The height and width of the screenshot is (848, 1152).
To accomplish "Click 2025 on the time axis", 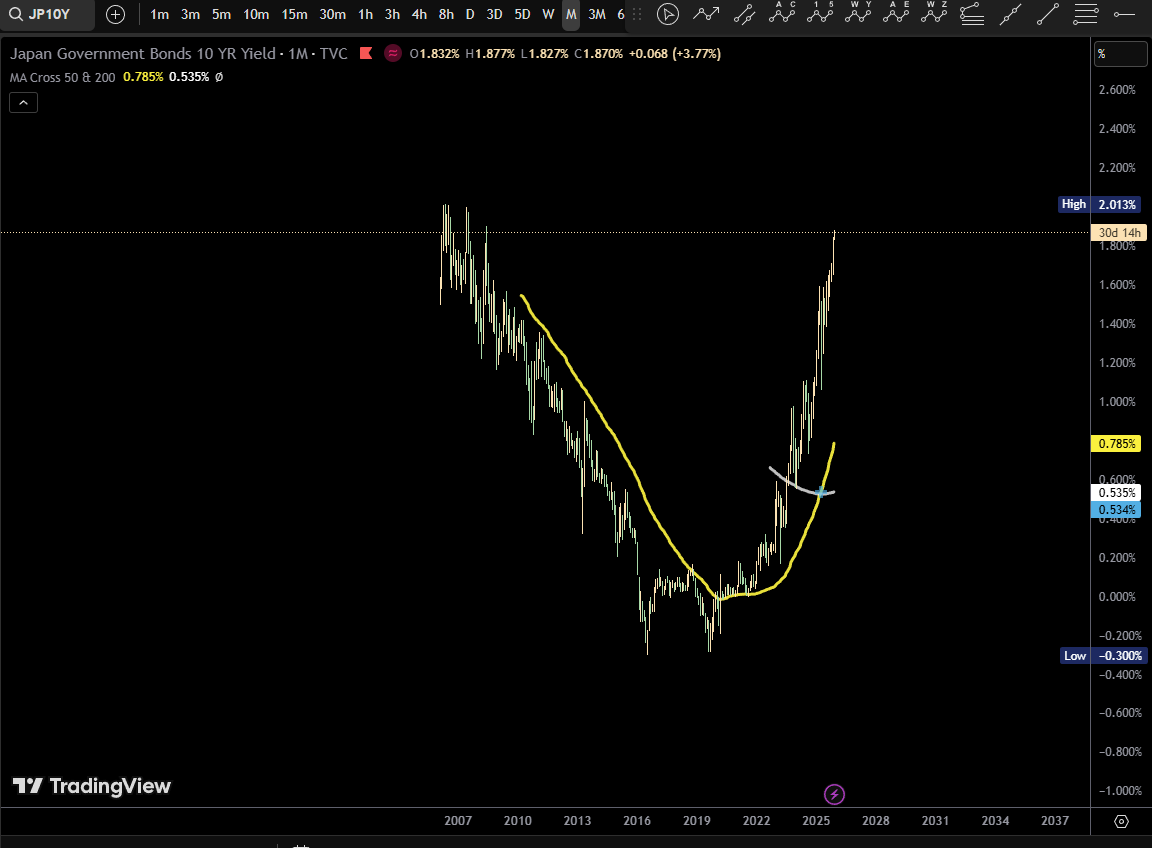I will 816,821.
